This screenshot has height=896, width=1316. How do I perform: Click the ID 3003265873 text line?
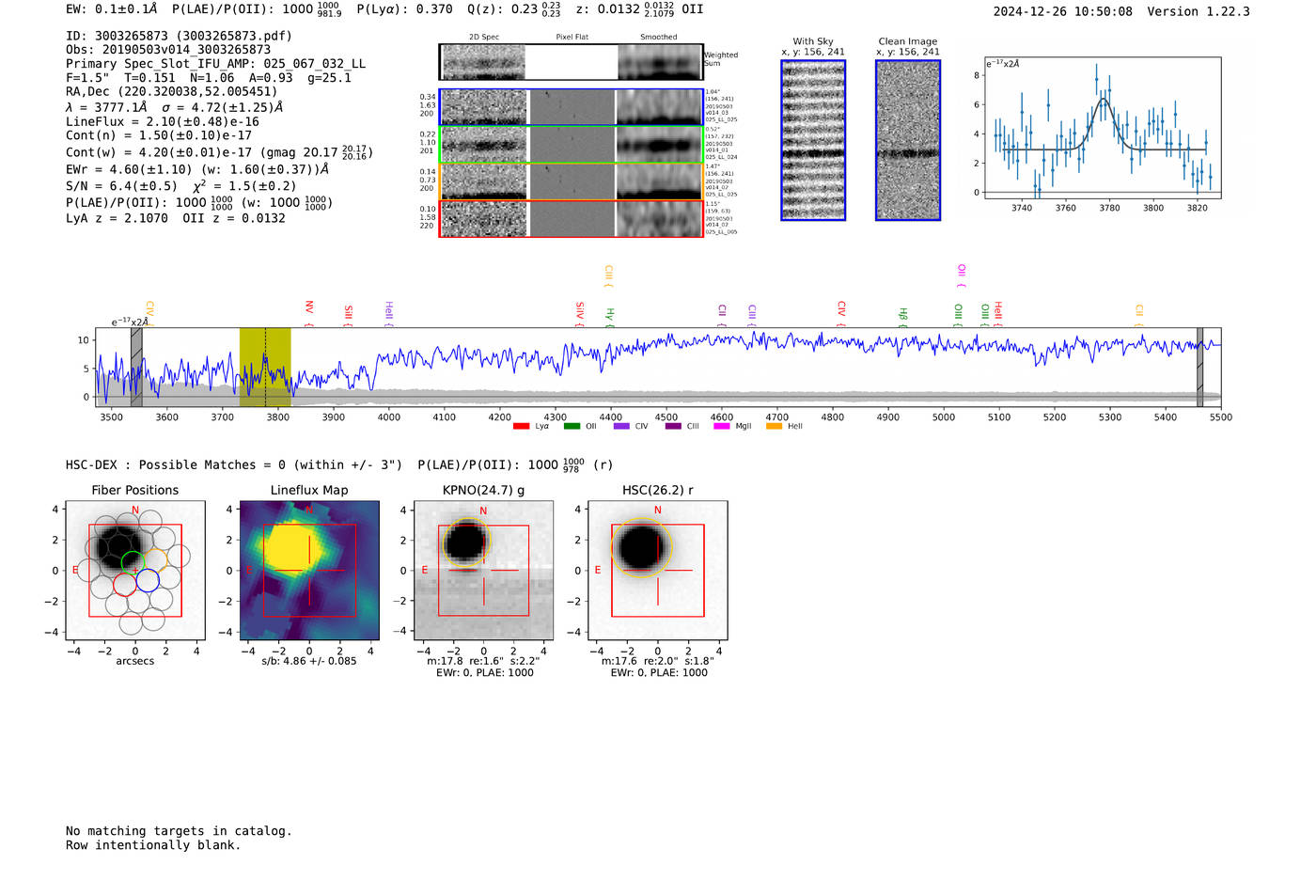[179, 36]
